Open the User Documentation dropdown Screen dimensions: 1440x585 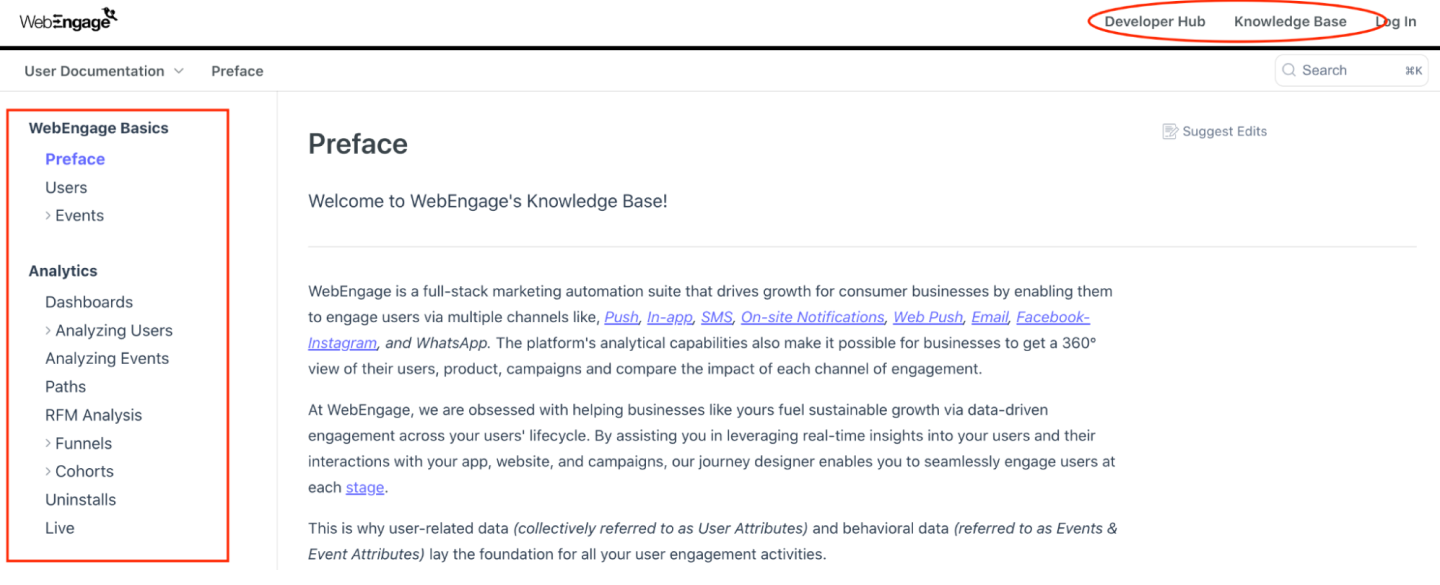[x=103, y=70]
